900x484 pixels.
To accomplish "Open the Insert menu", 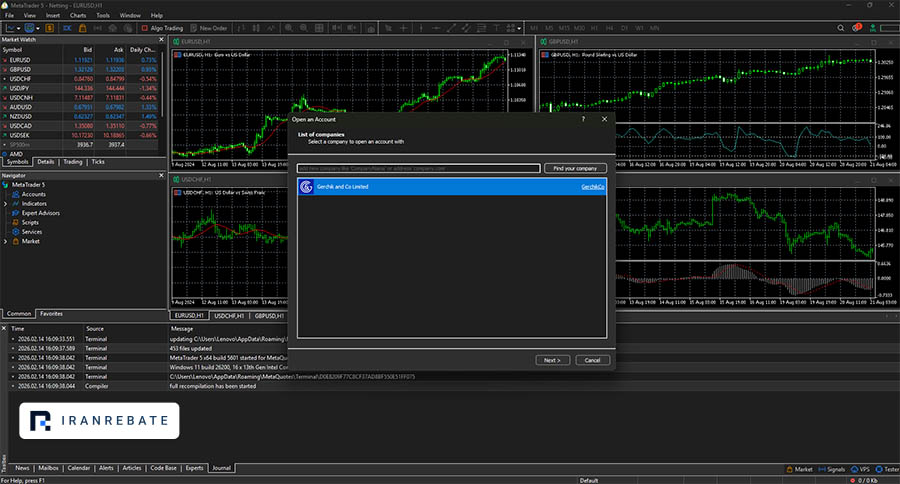I will click(x=53, y=16).
